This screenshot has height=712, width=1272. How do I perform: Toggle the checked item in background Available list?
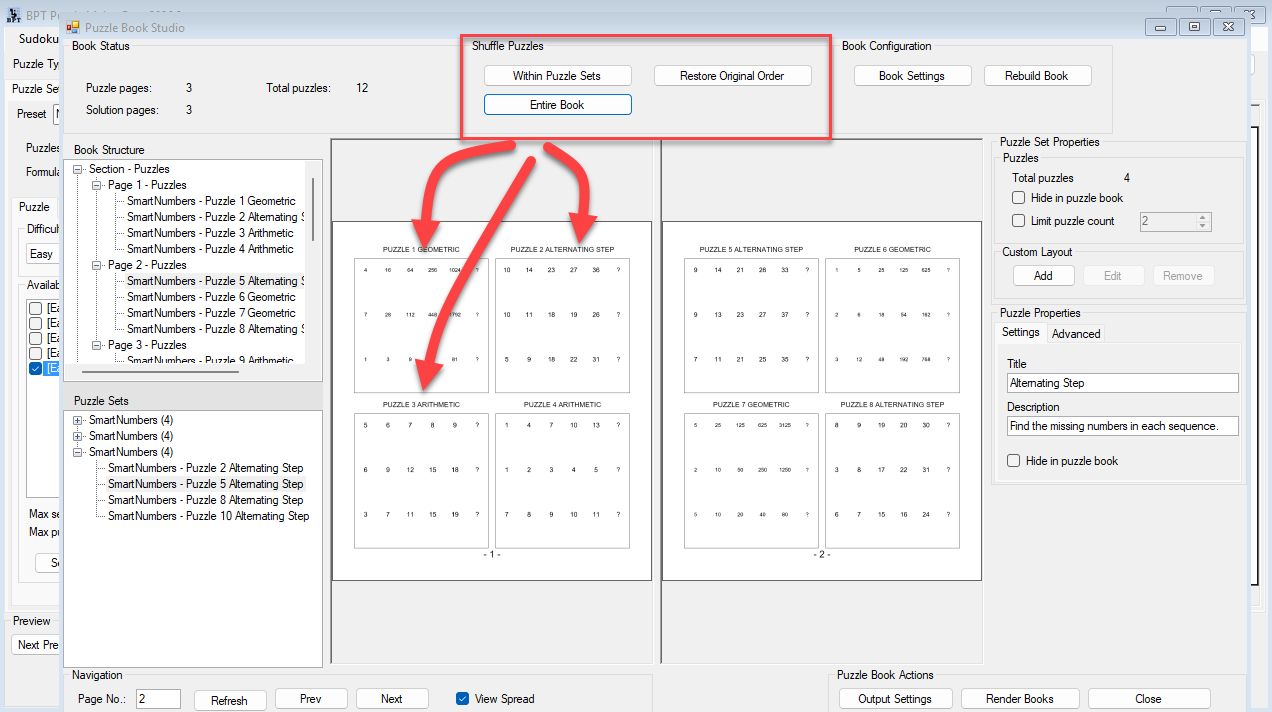pyautogui.click(x=36, y=369)
